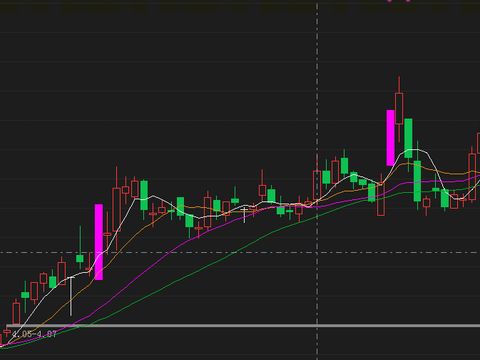Screen dimensions: 480x360
Task: Select the long red hollow candle before right magenta bar
Action: [381, 199]
